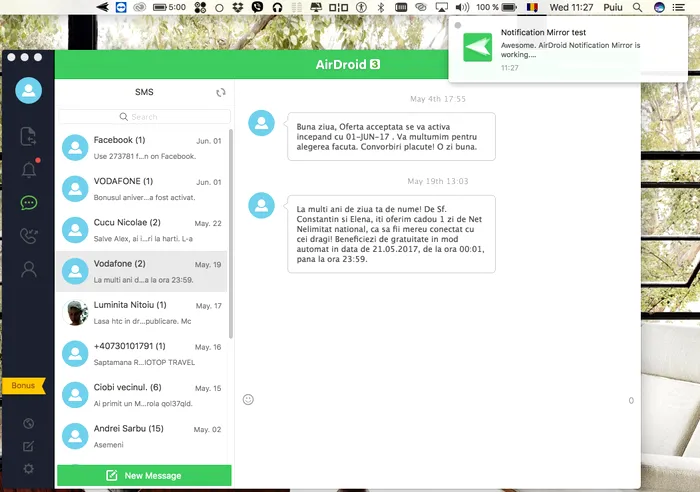Select the SMS messages sidebar icon

click(x=29, y=203)
